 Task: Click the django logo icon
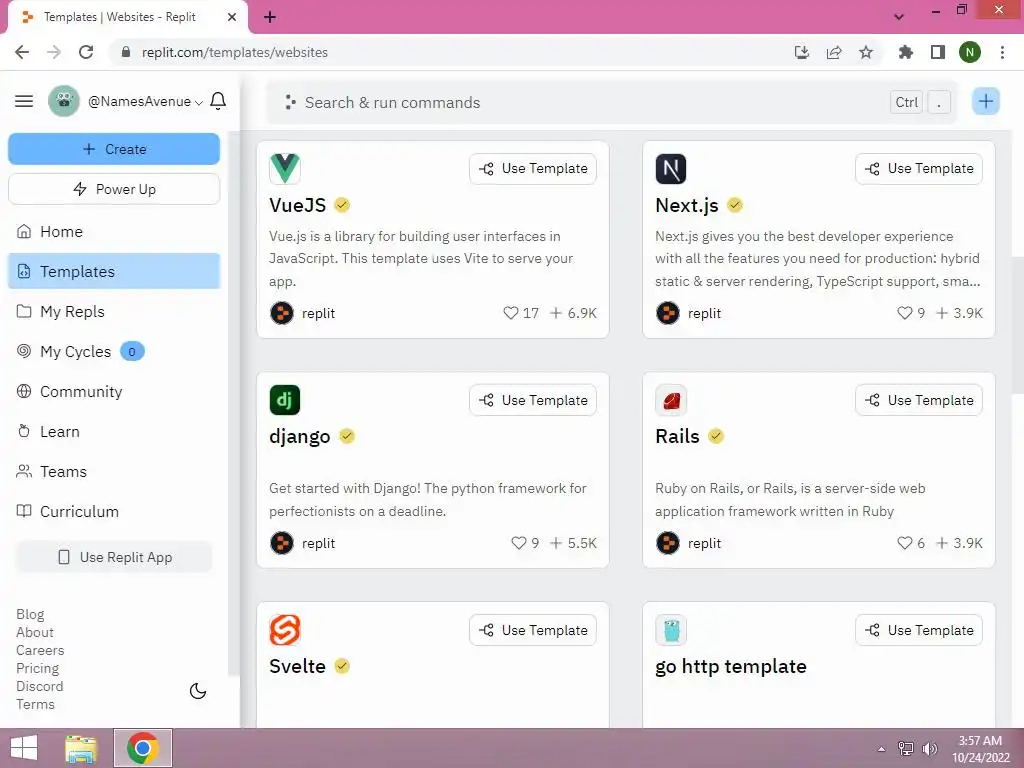coord(285,400)
